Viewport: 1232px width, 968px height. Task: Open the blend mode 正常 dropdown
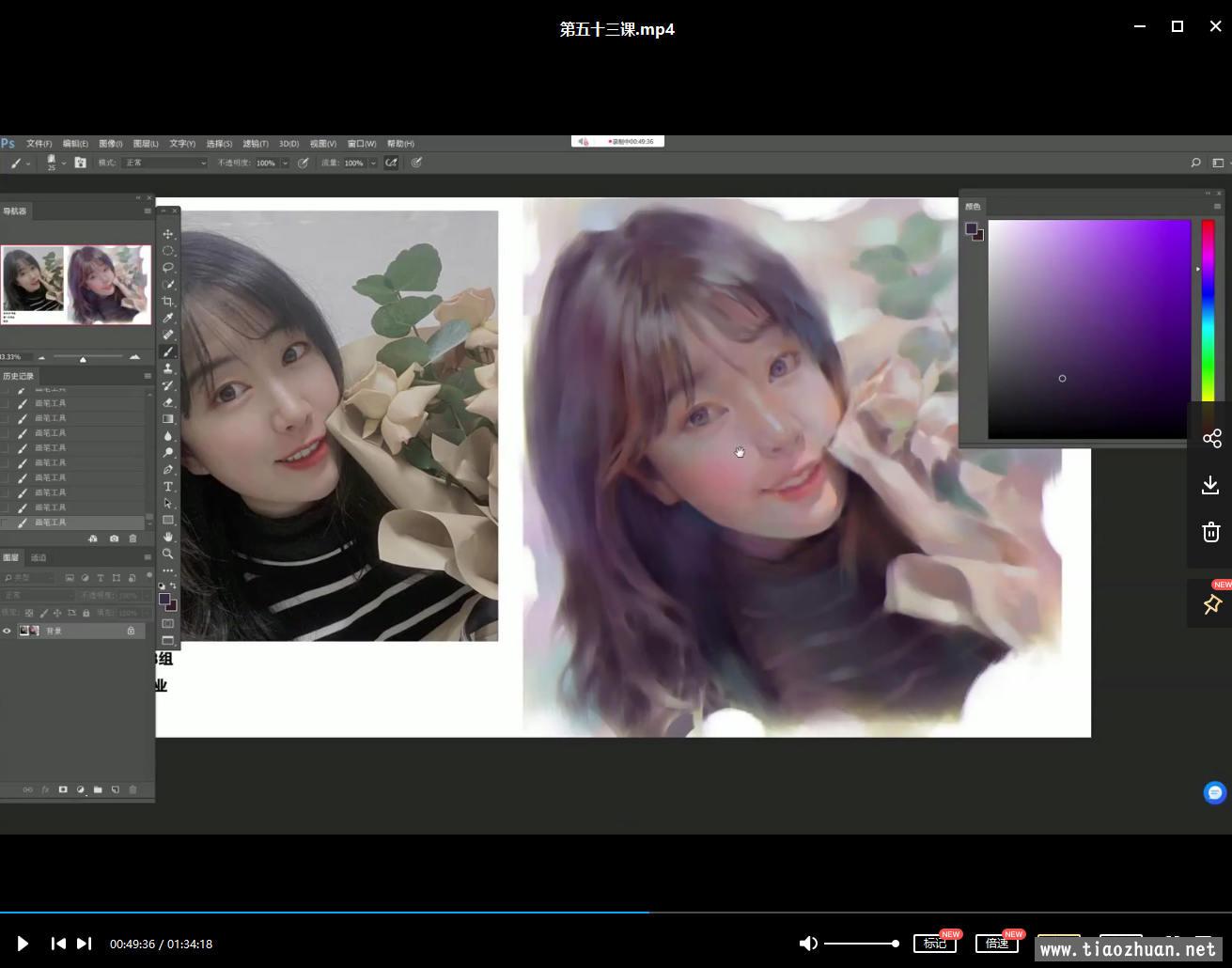(164, 163)
